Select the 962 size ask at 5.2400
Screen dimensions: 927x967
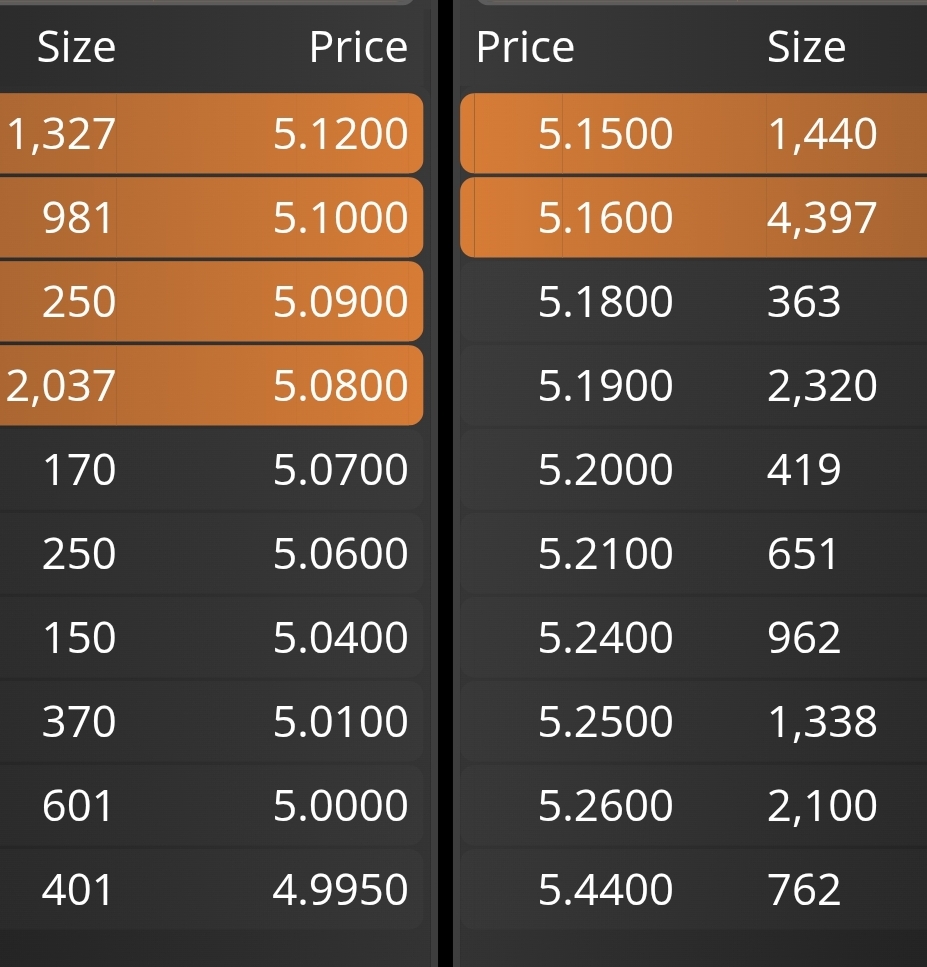pyautogui.click(x=694, y=637)
